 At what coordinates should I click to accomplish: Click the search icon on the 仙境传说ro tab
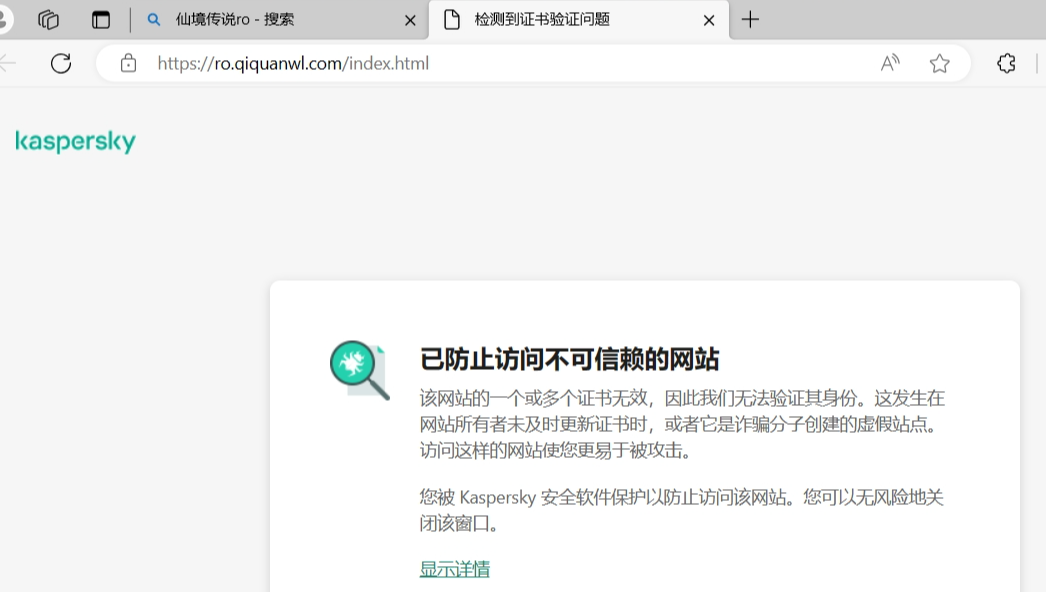[153, 20]
